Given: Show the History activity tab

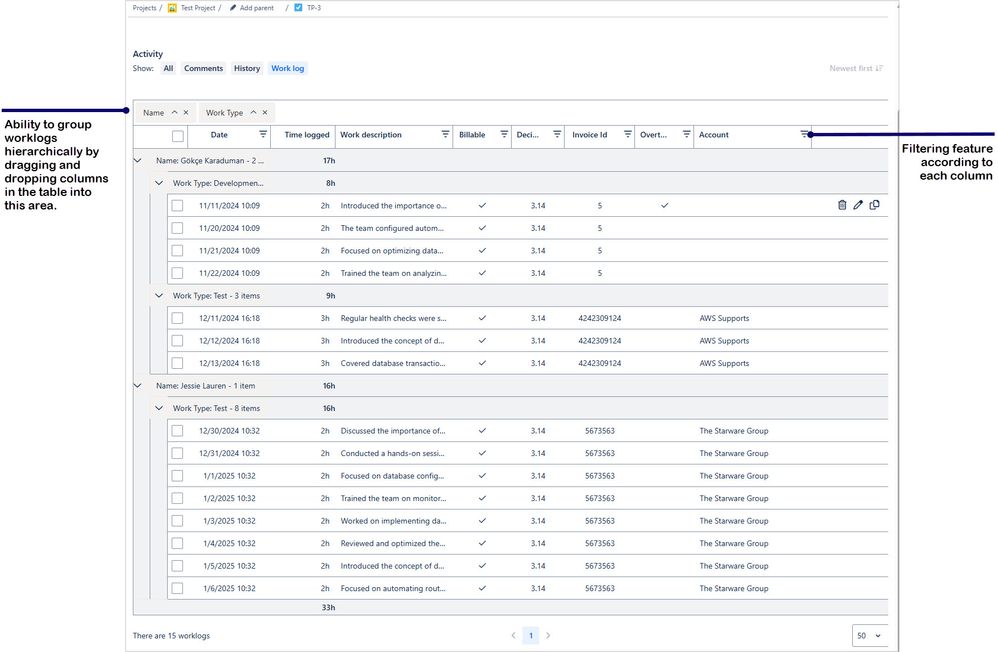Looking at the screenshot, I should tap(247, 69).
